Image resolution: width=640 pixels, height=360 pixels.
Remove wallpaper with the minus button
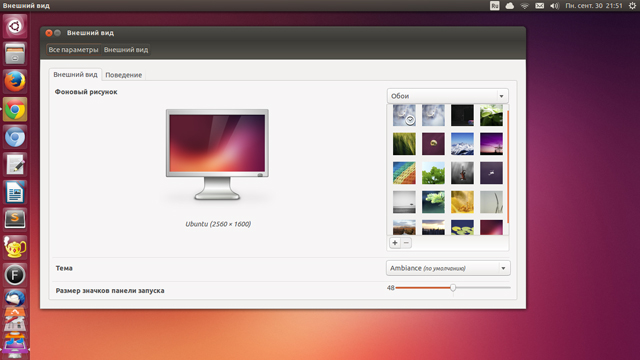(406, 243)
